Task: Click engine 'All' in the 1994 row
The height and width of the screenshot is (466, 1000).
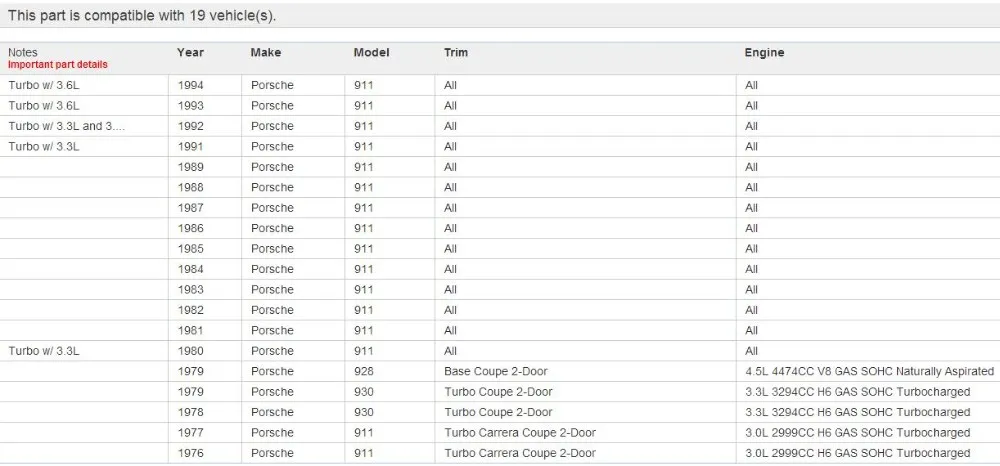Action: point(751,85)
